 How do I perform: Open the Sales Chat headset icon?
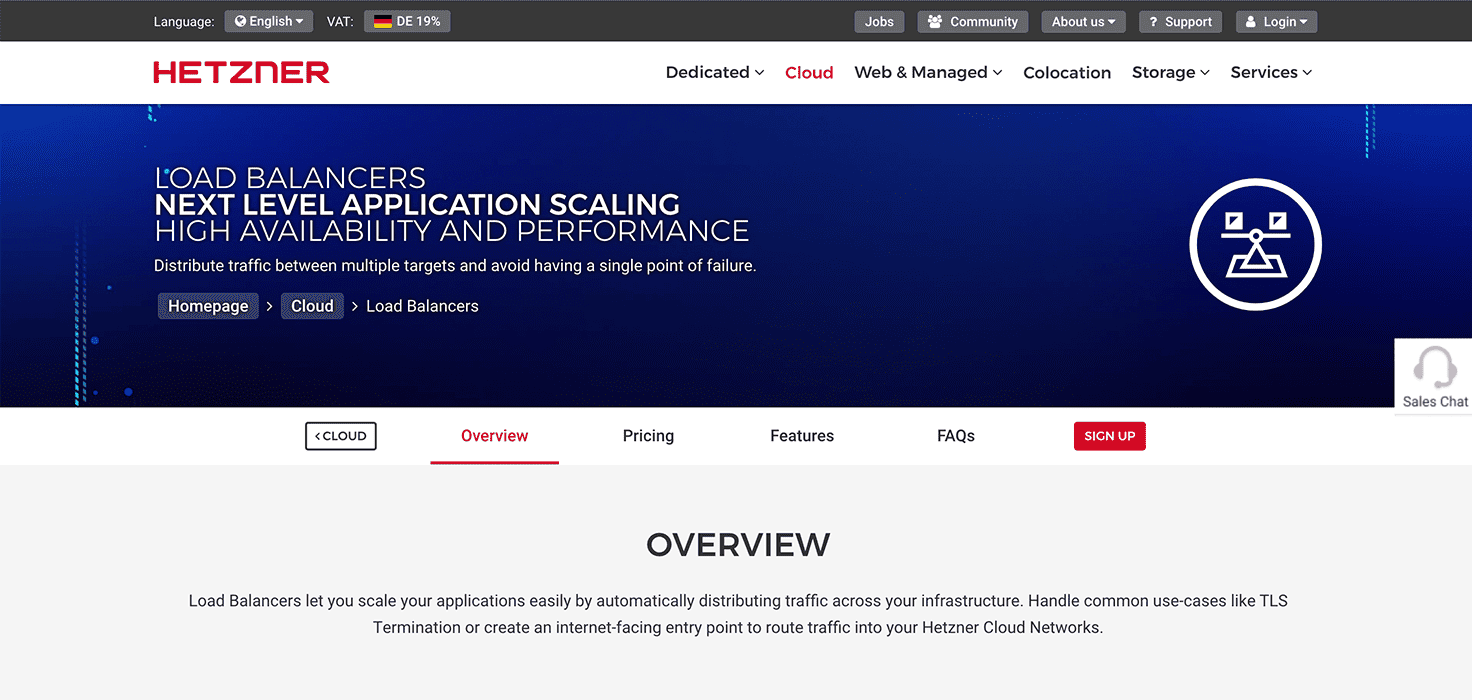click(x=1433, y=366)
